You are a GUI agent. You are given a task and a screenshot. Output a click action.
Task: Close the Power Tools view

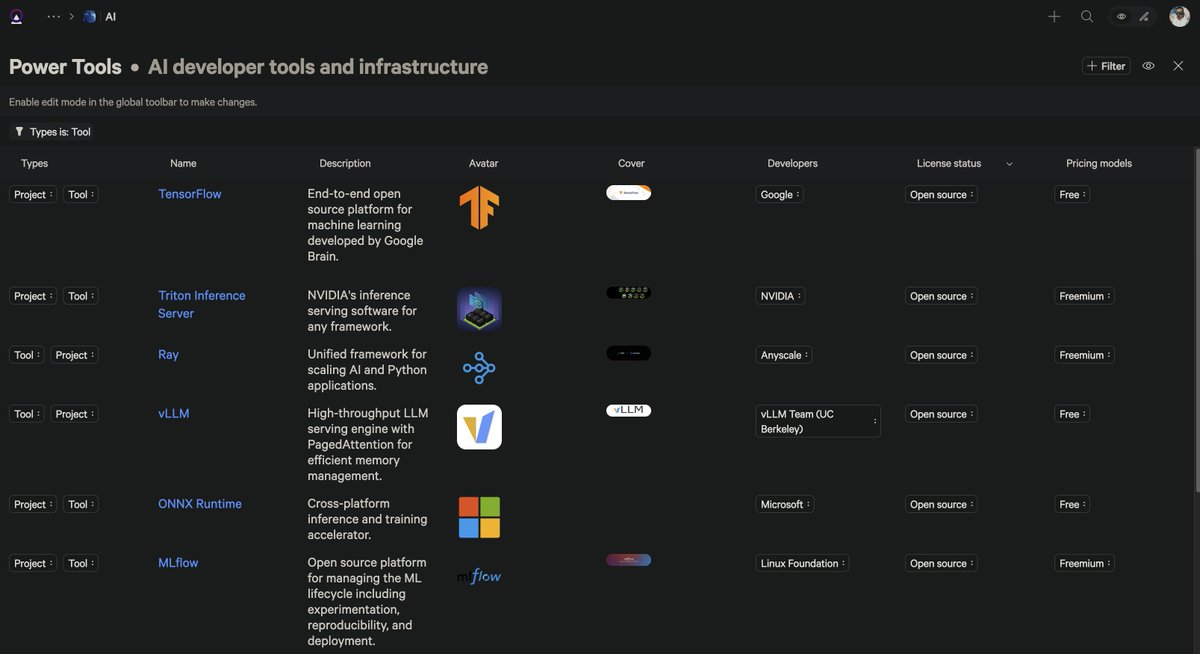(1178, 66)
